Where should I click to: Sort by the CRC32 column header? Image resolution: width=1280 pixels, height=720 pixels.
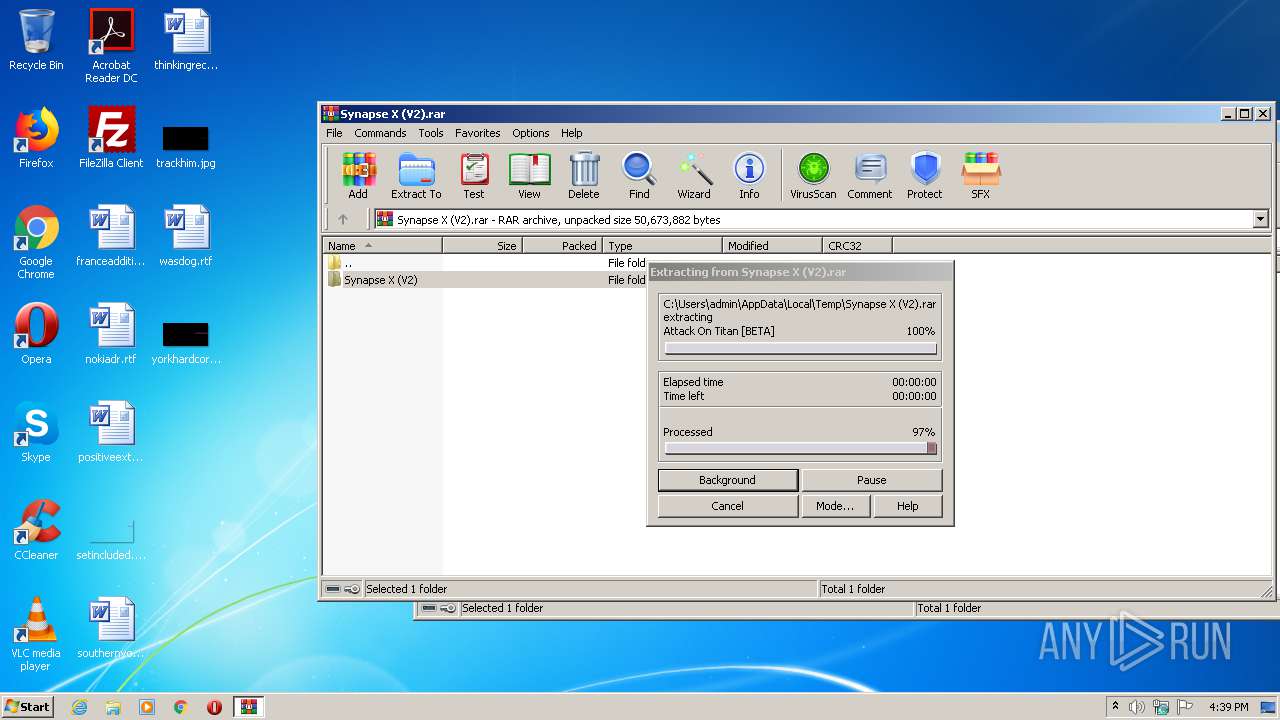(857, 245)
